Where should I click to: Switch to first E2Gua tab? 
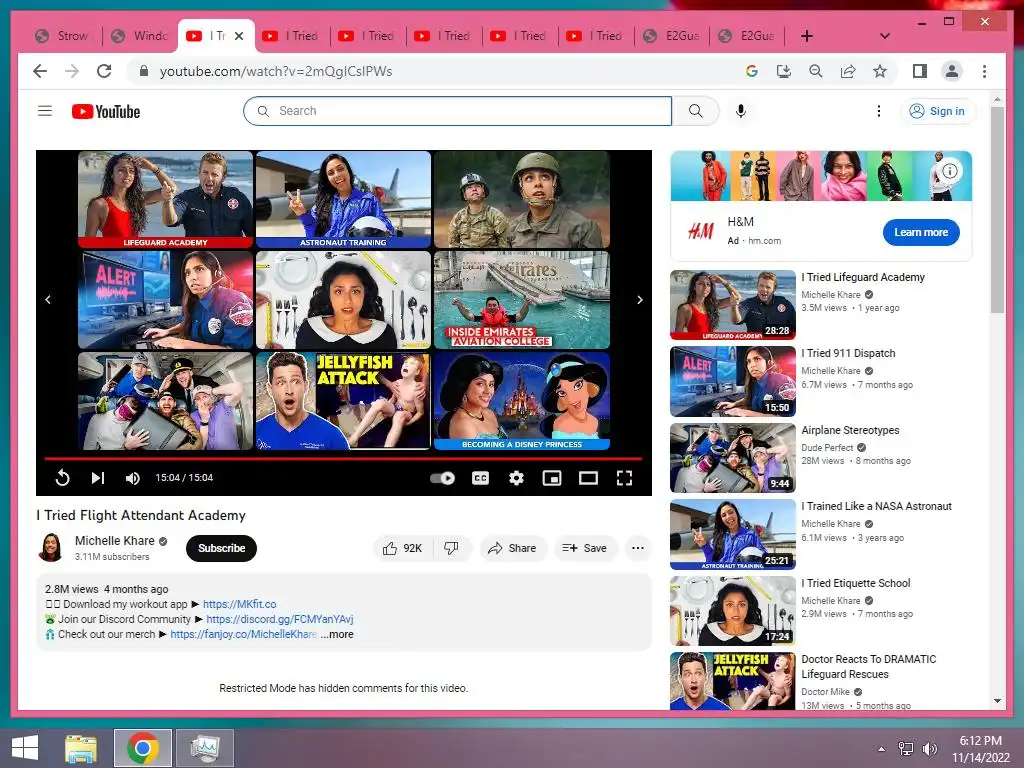671,36
